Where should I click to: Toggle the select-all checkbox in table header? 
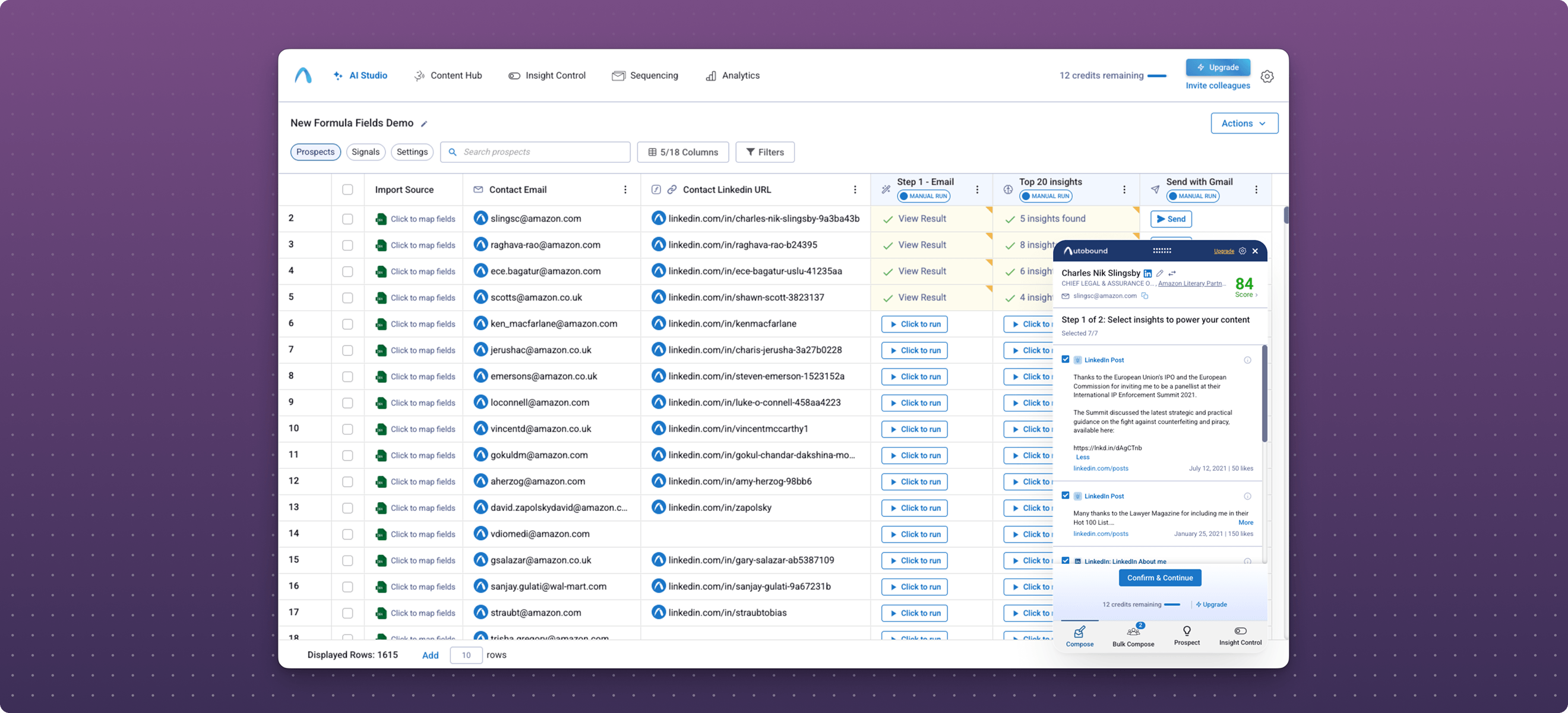(x=347, y=190)
